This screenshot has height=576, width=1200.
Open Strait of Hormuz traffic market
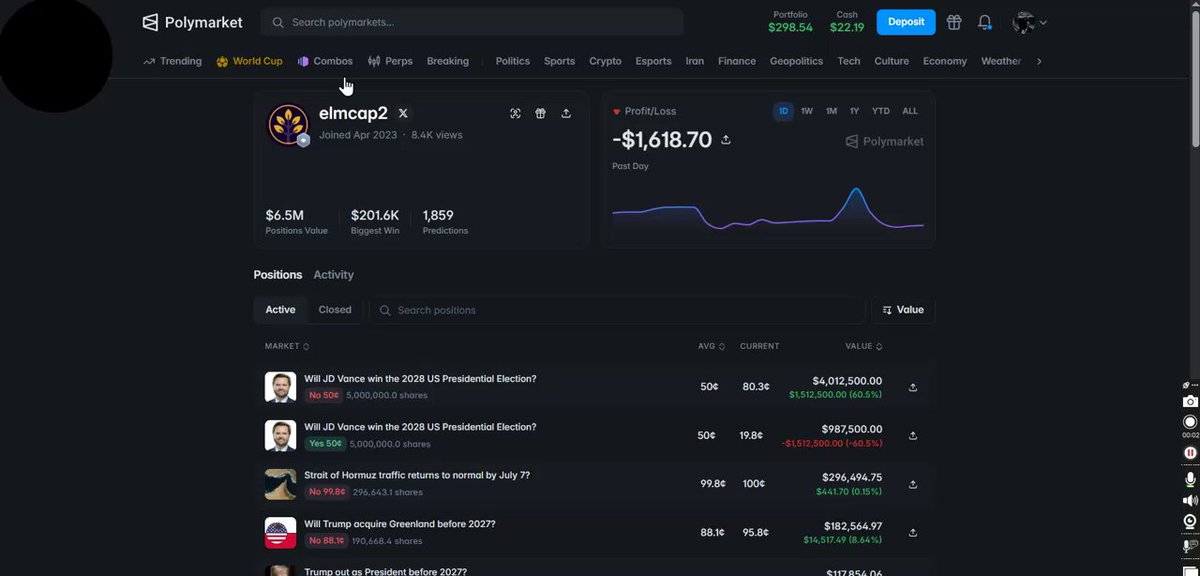coord(417,475)
